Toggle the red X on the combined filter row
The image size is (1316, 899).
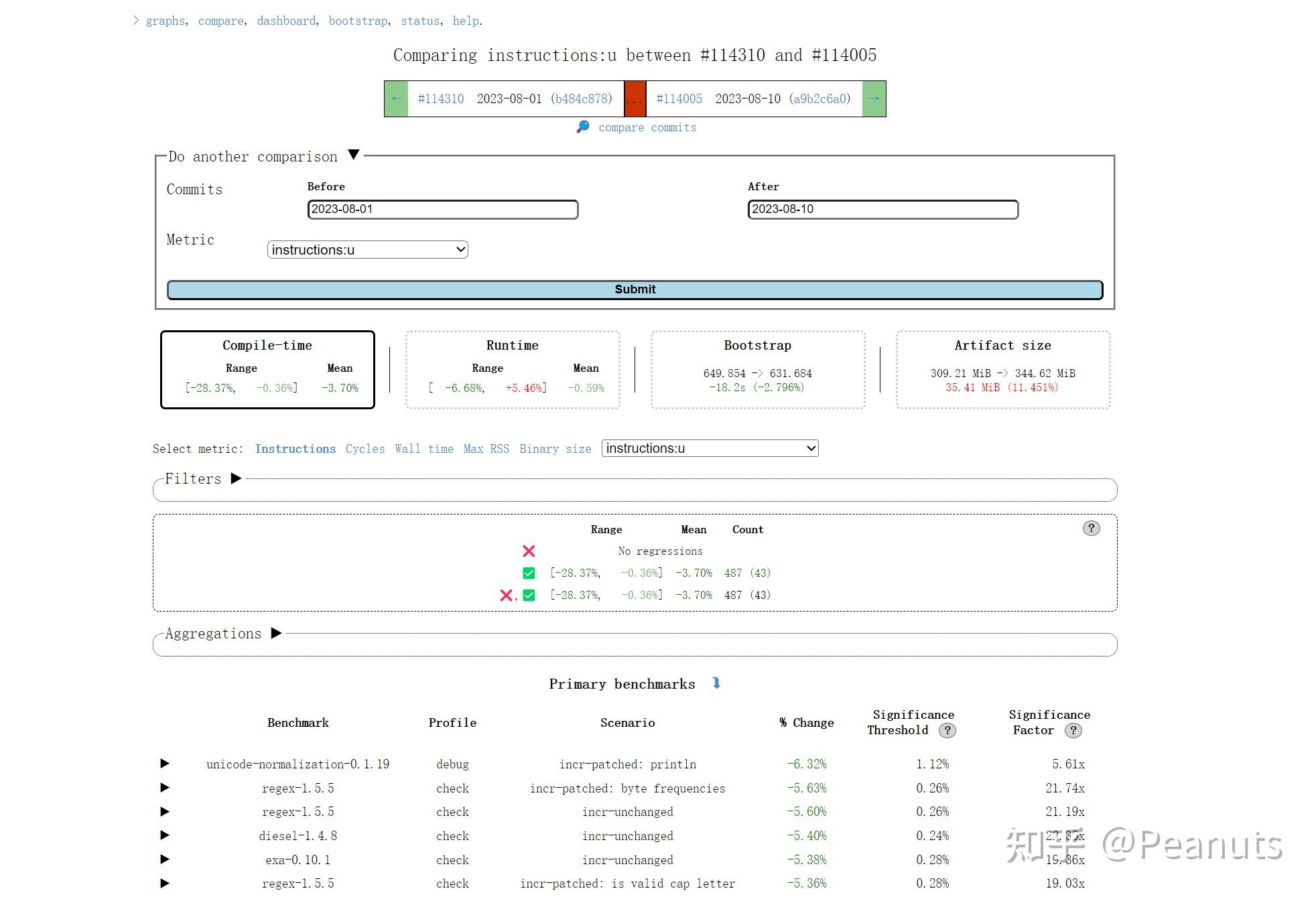(x=506, y=595)
